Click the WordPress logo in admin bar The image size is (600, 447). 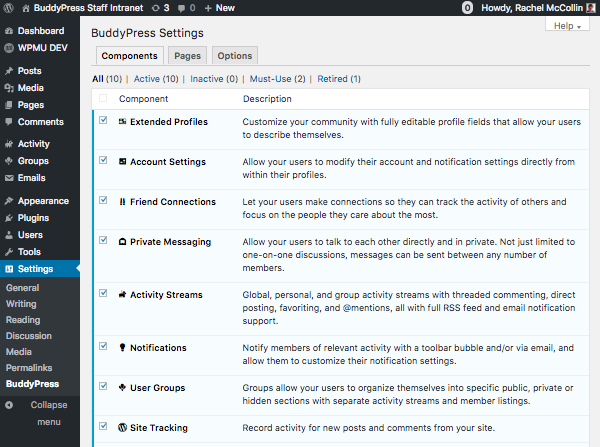(8, 8)
